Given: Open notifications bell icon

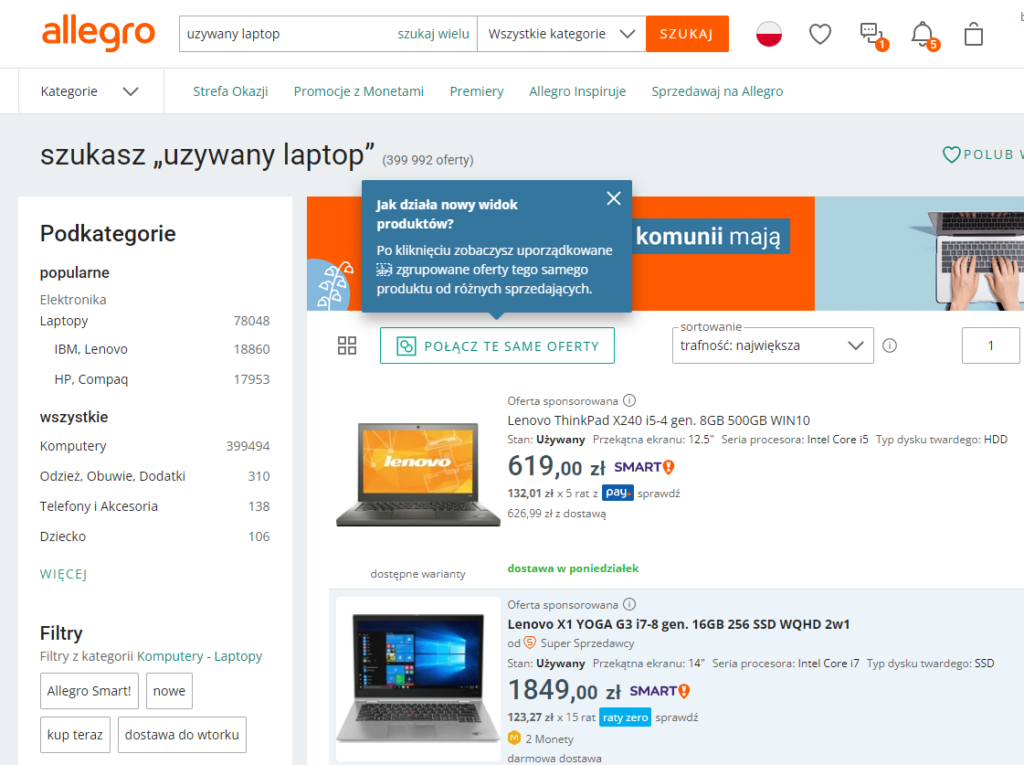Looking at the screenshot, I should point(924,35).
